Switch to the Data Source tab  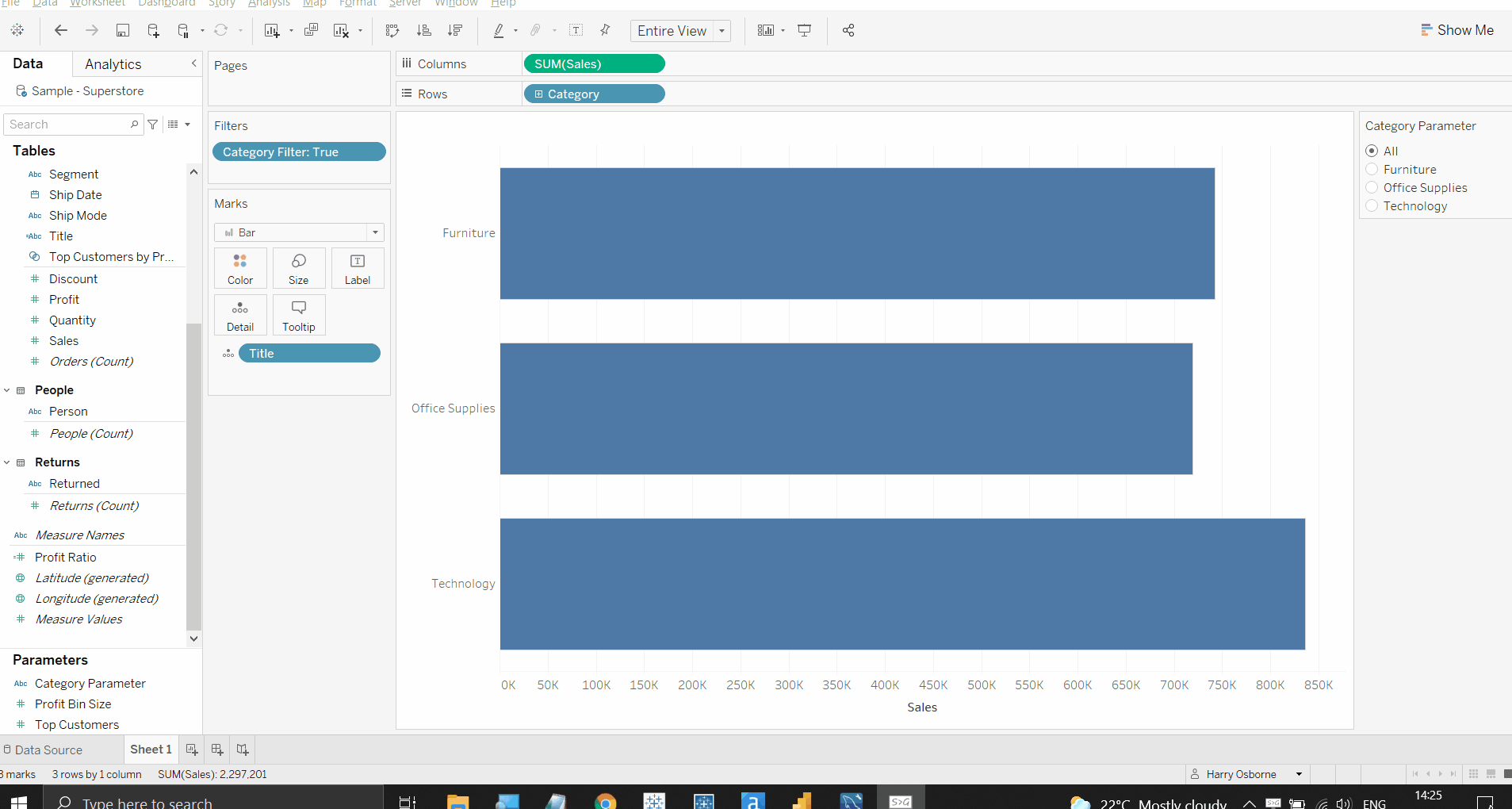click(49, 749)
